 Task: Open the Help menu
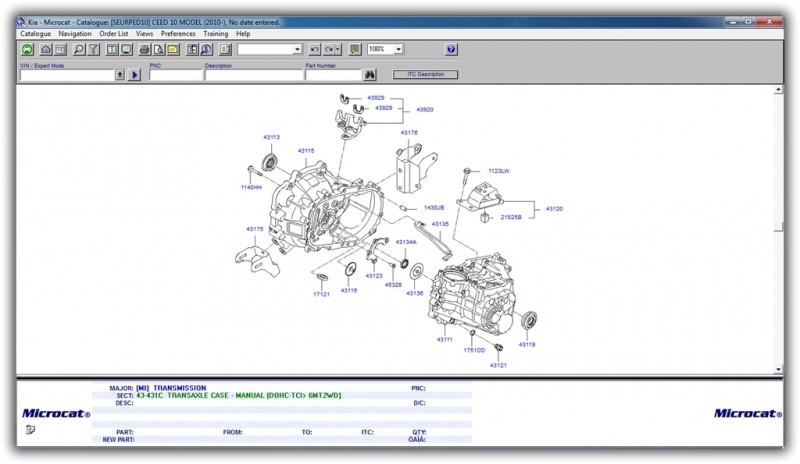click(243, 34)
